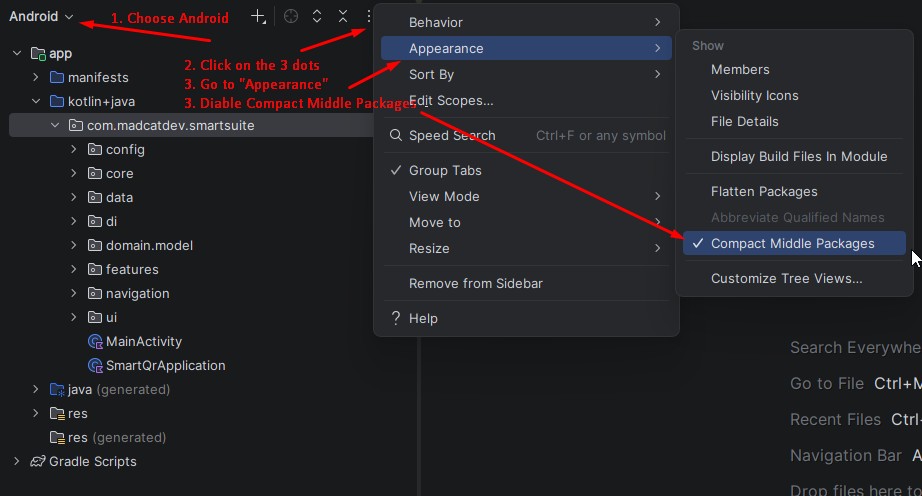Click the 'Go to File' hint text

click(x=827, y=383)
